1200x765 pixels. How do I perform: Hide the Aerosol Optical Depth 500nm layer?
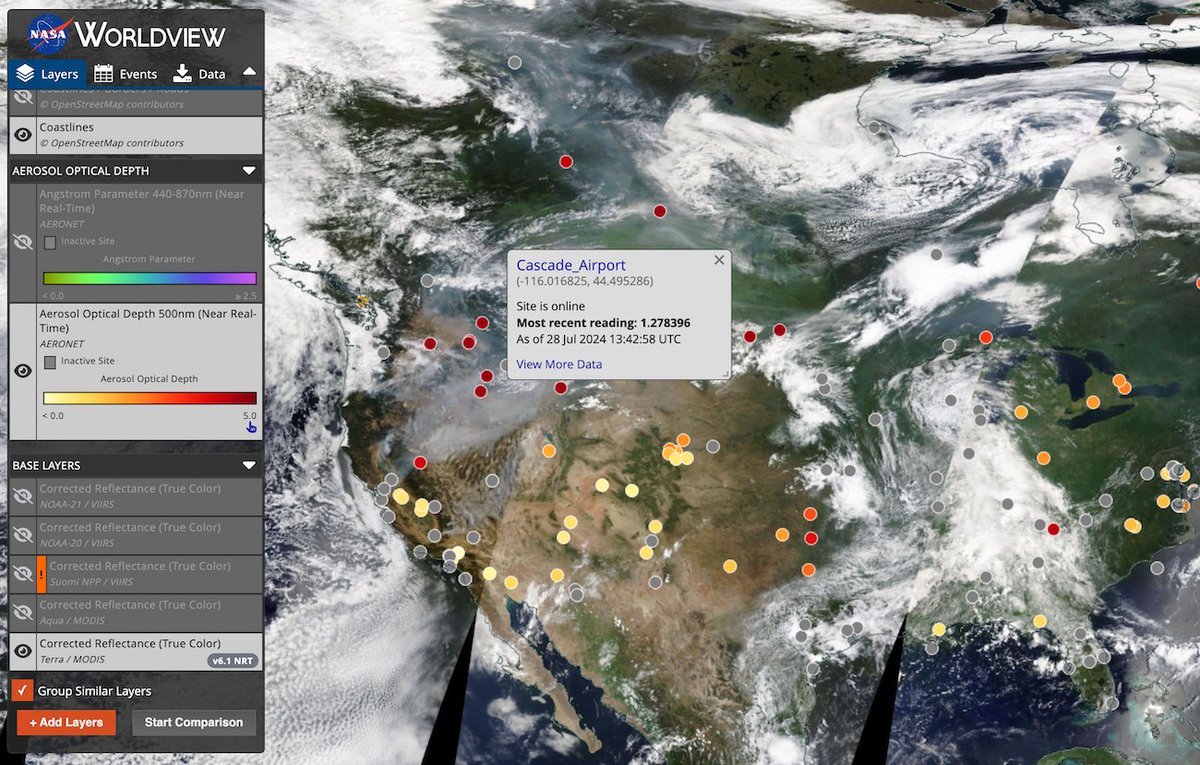pos(23,371)
